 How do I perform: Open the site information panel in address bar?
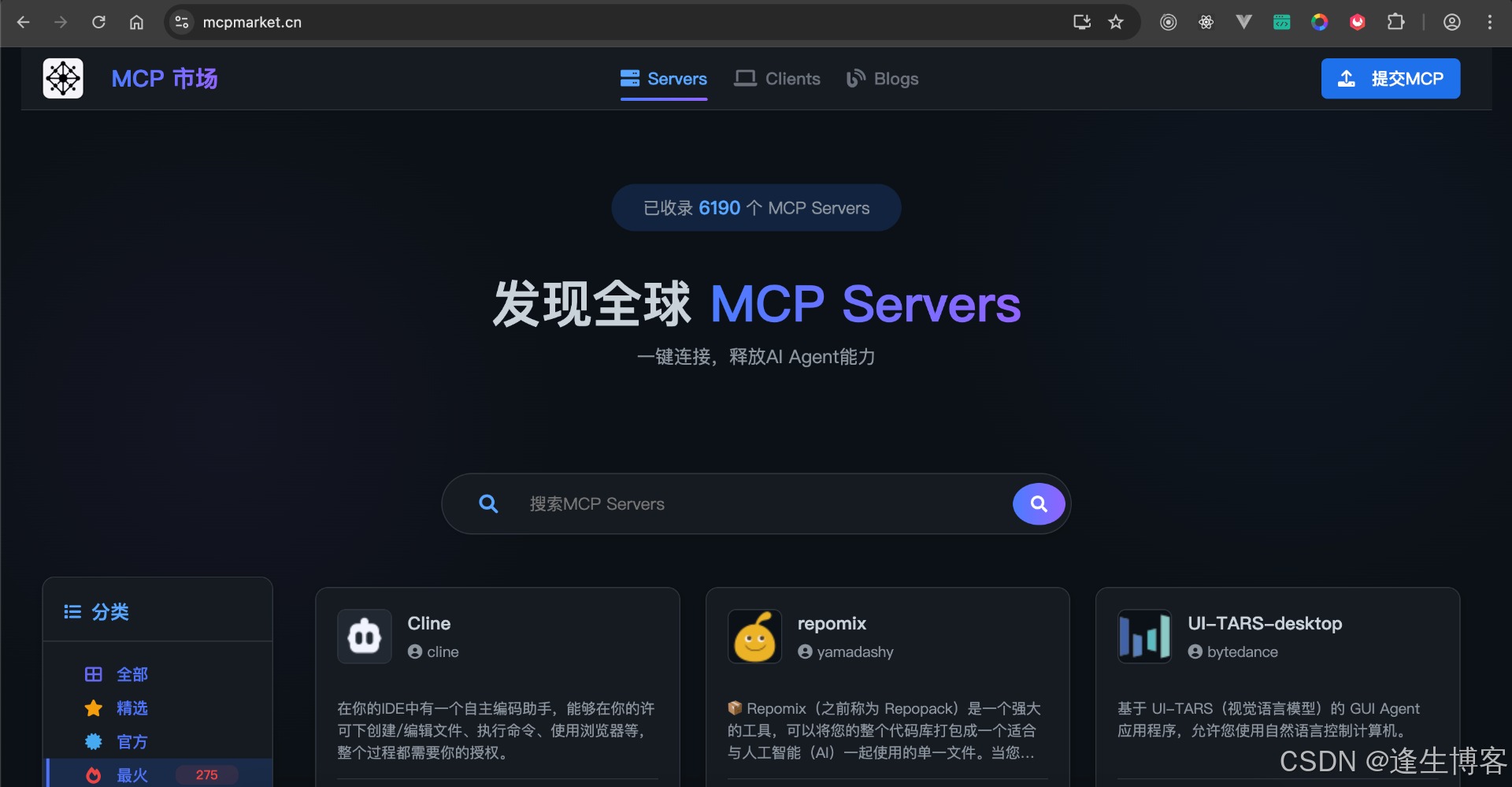pyautogui.click(x=181, y=22)
